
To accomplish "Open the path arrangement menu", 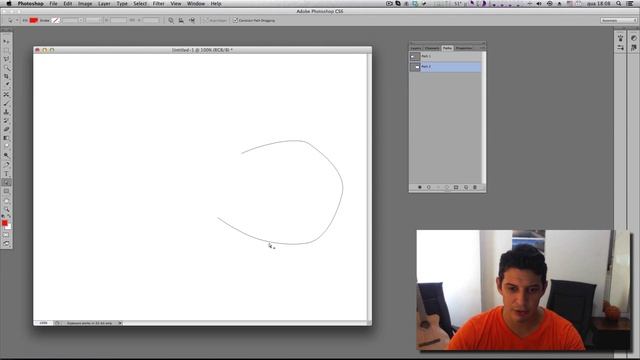I will (x=191, y=20).
